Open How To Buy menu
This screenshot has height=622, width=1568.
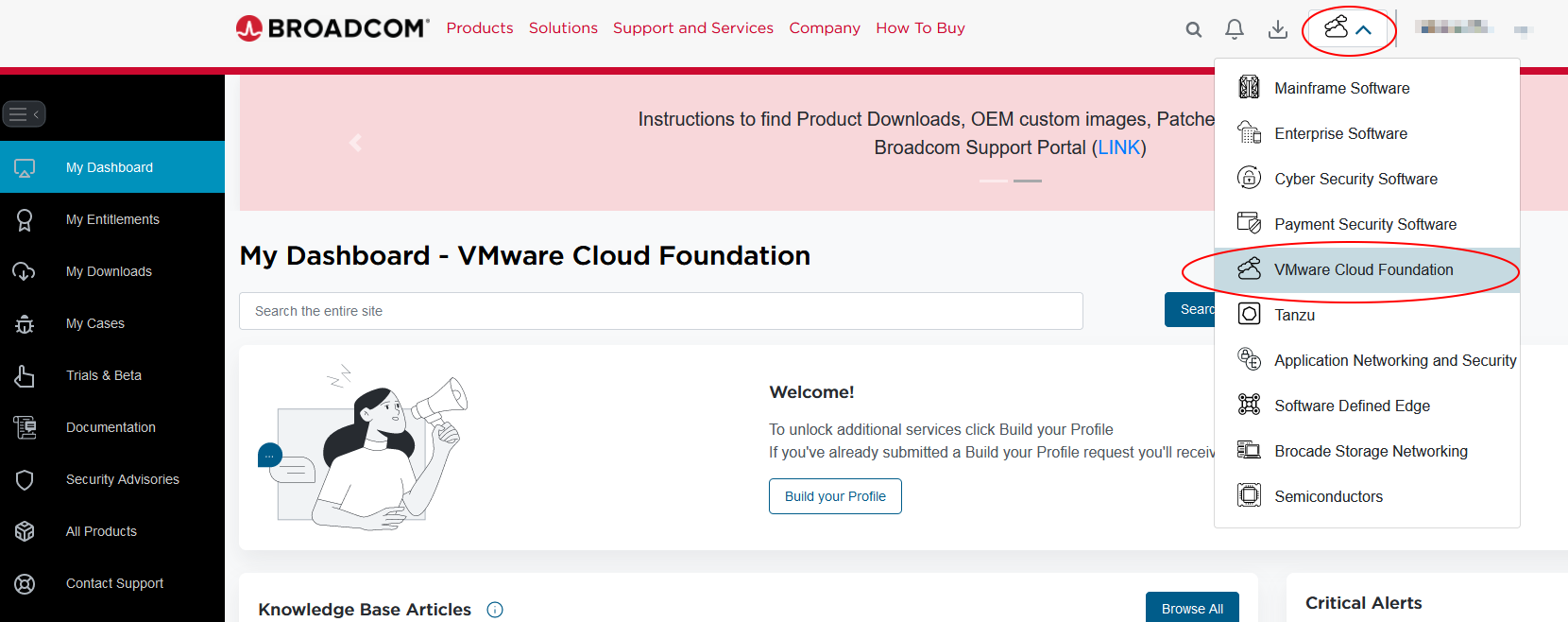[x=920, y=28]
